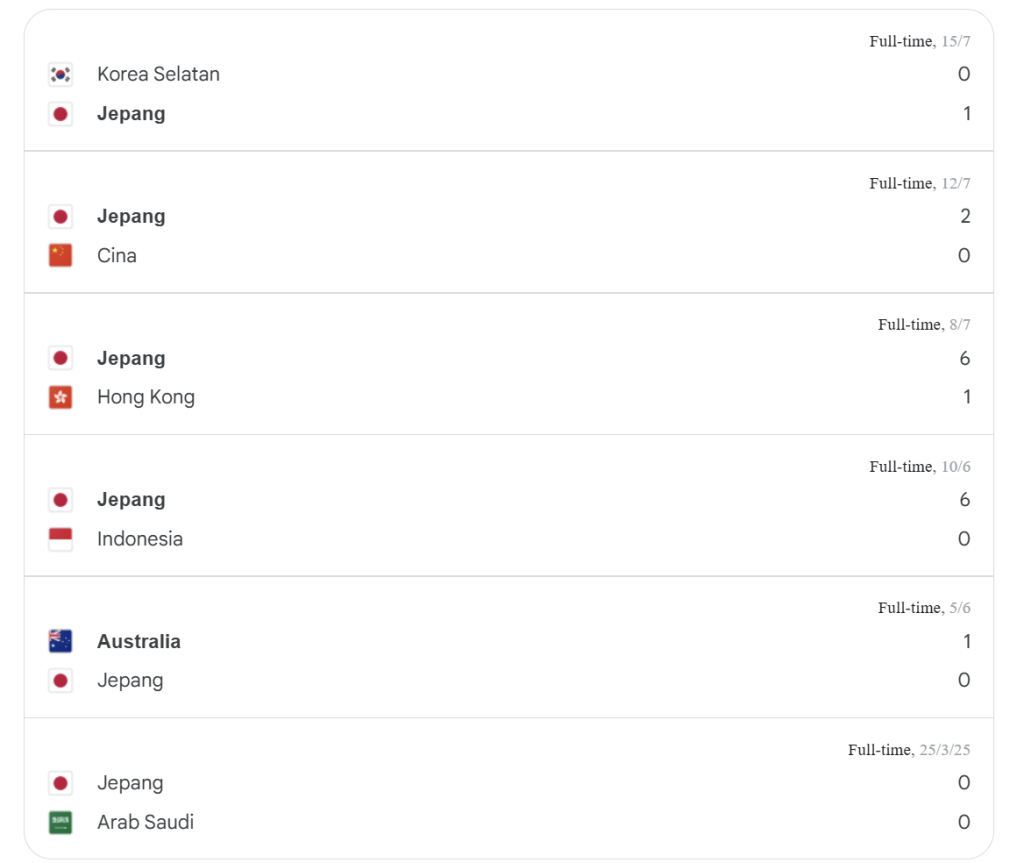Screen dimensions: 1024x863
Task: Click the Hong Kong flag icon
Action: (61, 397)
